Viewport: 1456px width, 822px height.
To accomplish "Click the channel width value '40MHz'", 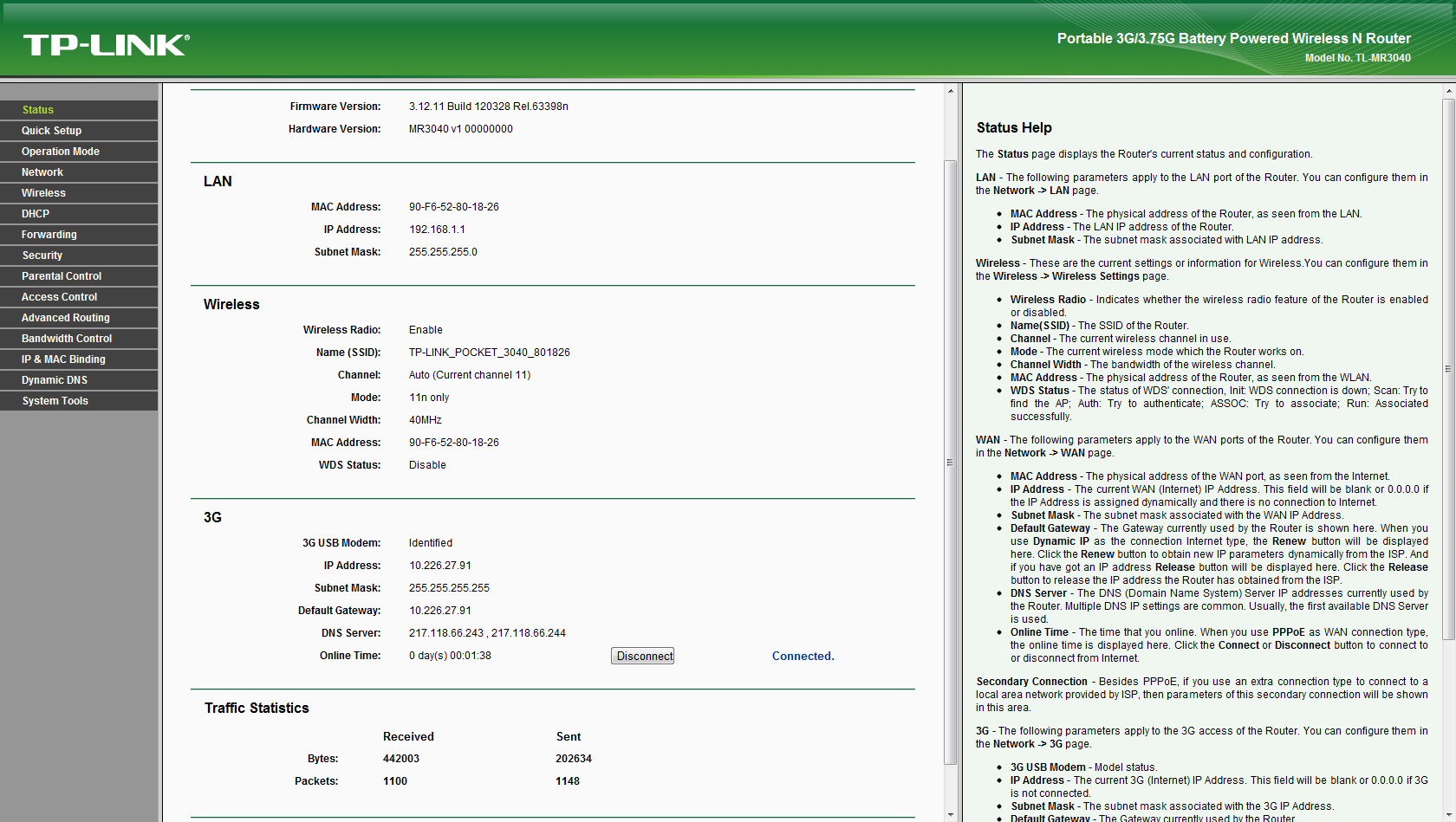I will (x=426, y=420).
